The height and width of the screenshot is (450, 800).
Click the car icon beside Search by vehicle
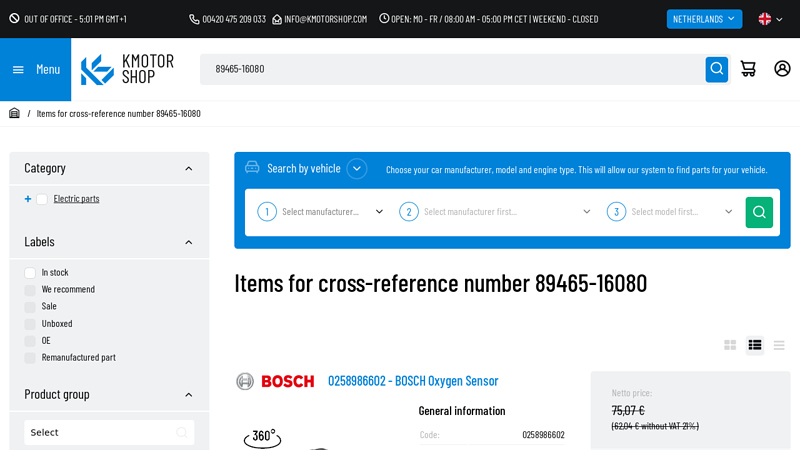tap(252, 167)
